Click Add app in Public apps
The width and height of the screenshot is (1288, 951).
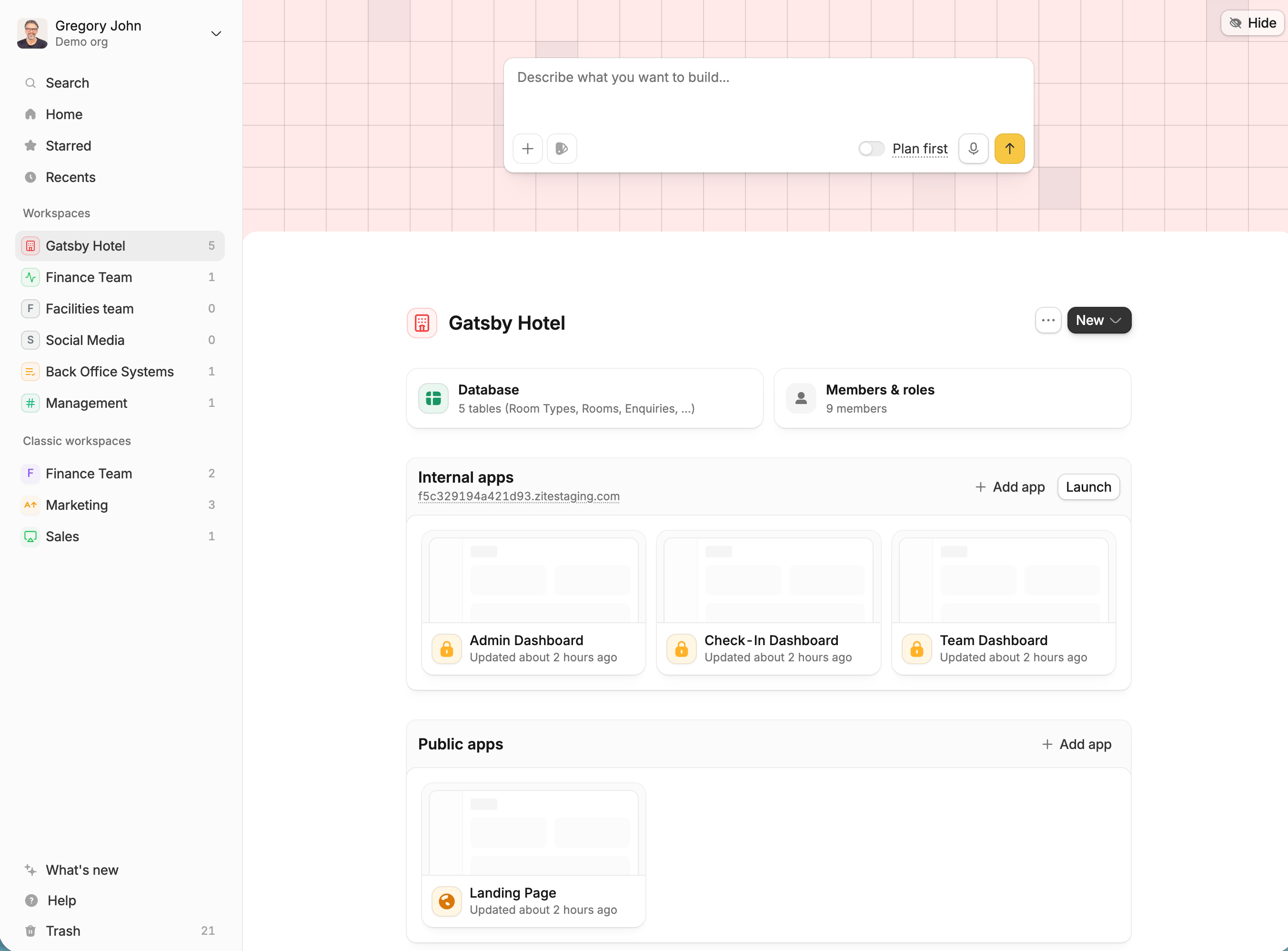pyautogui.click(x=1077, y=744)
